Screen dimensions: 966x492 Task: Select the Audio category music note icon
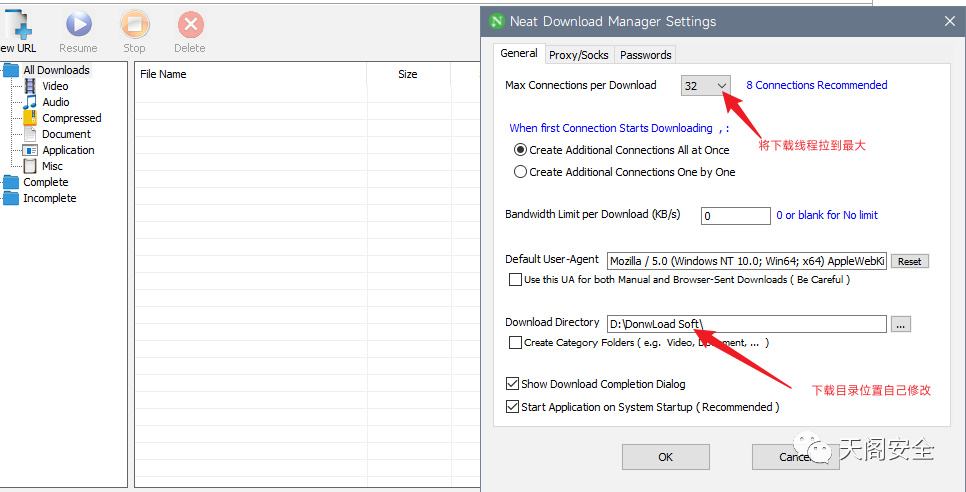30,102
